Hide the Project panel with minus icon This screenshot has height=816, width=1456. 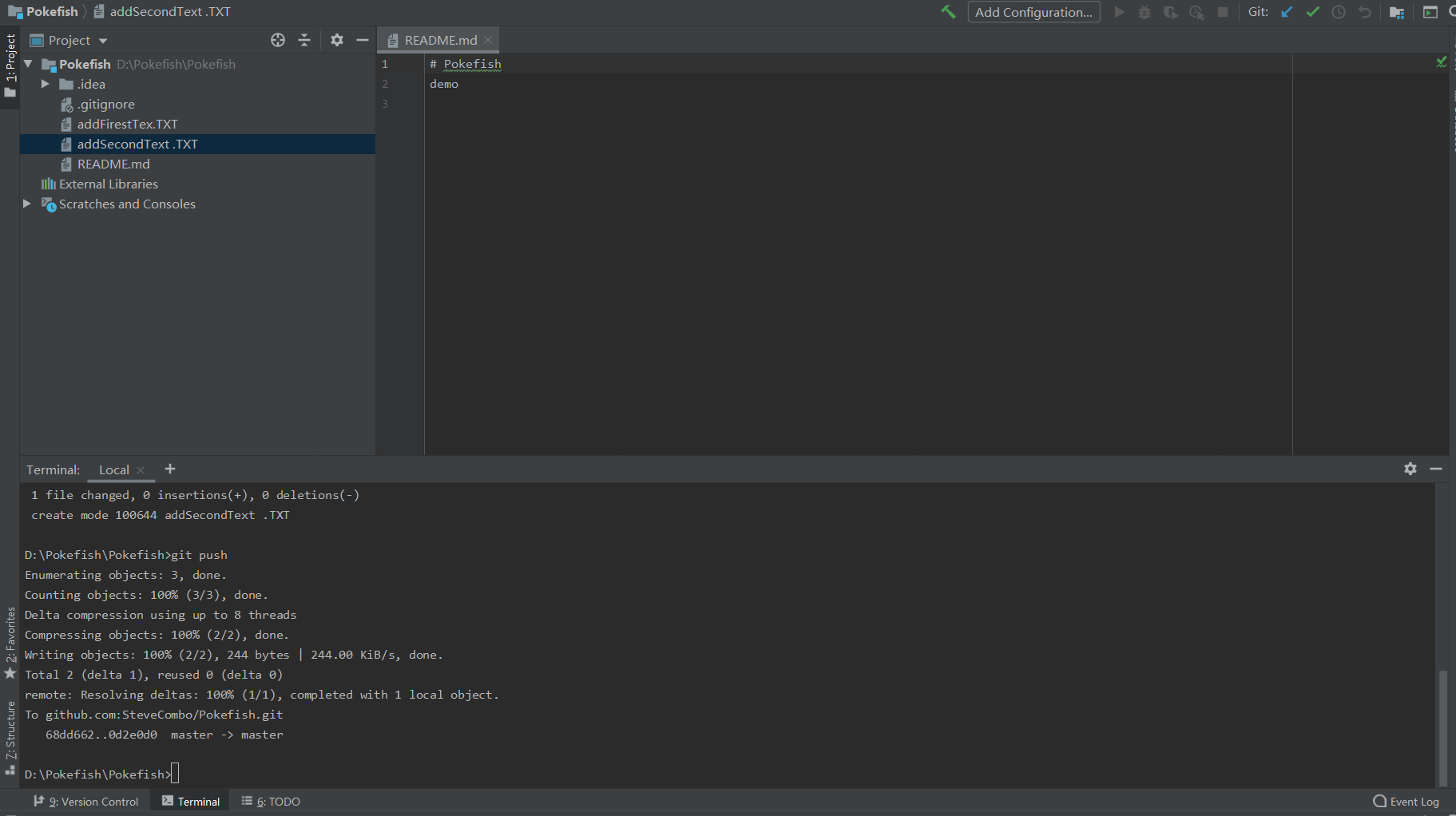pos(363,40)
